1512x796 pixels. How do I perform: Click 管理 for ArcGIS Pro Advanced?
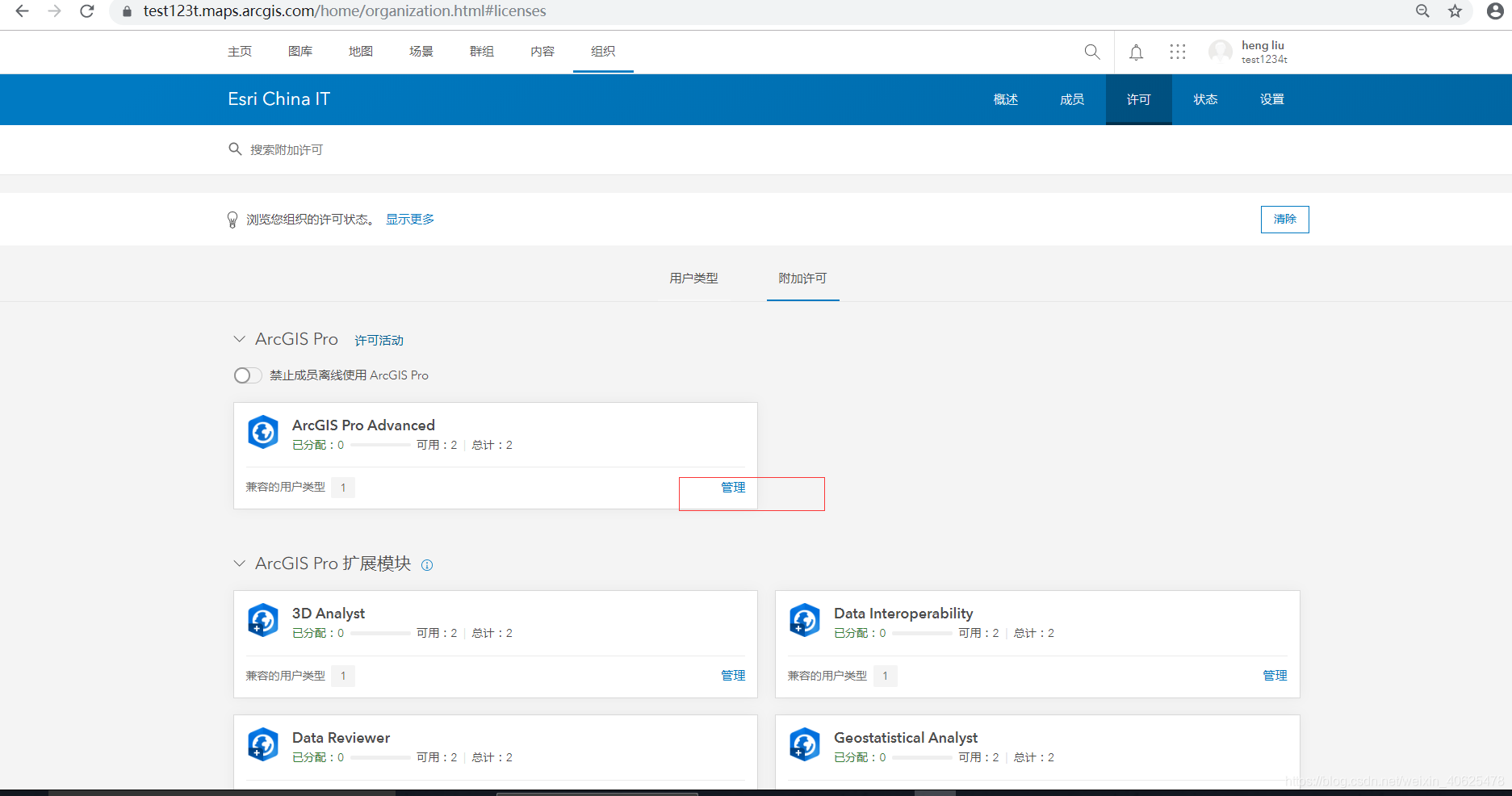(x=733, y=488)
